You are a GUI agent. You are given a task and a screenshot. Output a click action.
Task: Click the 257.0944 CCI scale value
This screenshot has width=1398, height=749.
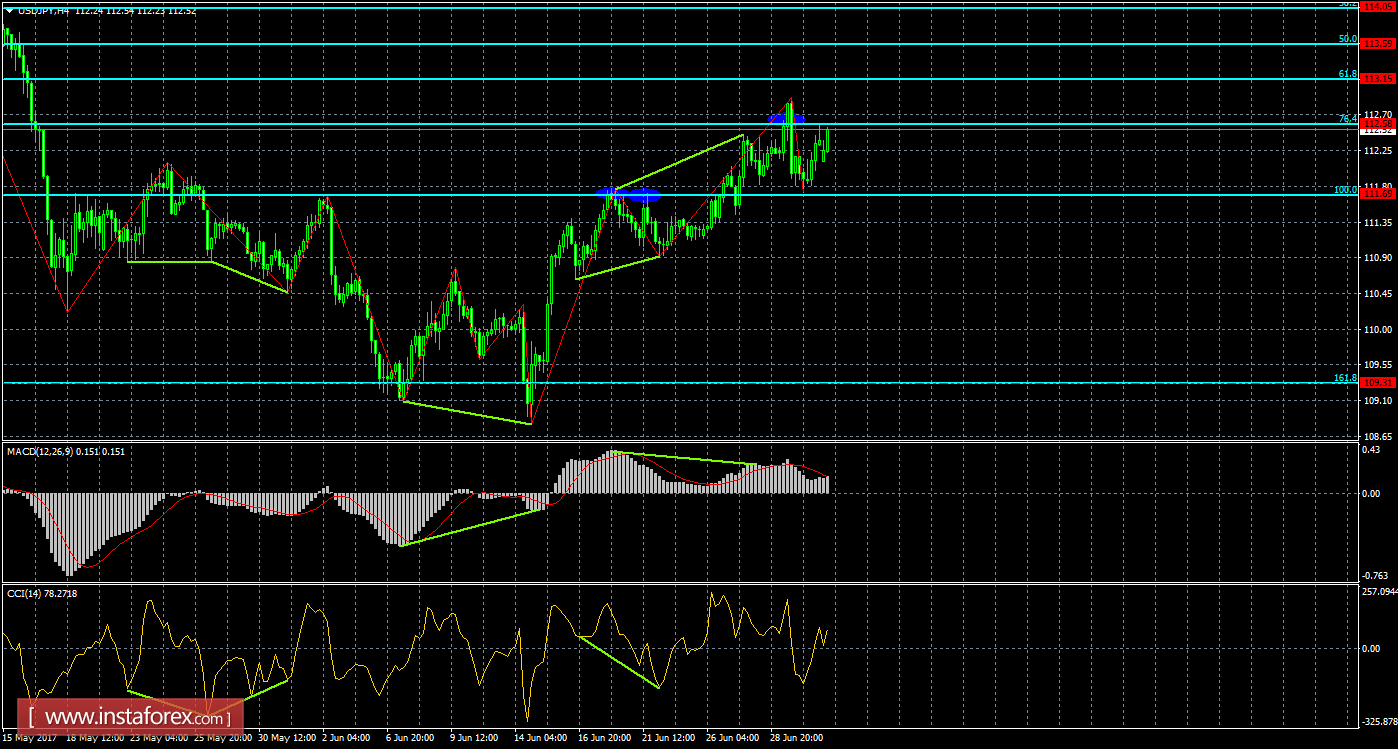click(1379, 593)
